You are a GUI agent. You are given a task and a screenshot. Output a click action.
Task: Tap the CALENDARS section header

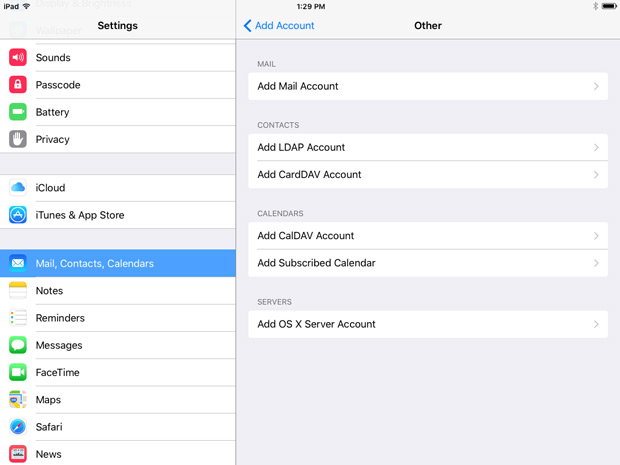(280, 214)
